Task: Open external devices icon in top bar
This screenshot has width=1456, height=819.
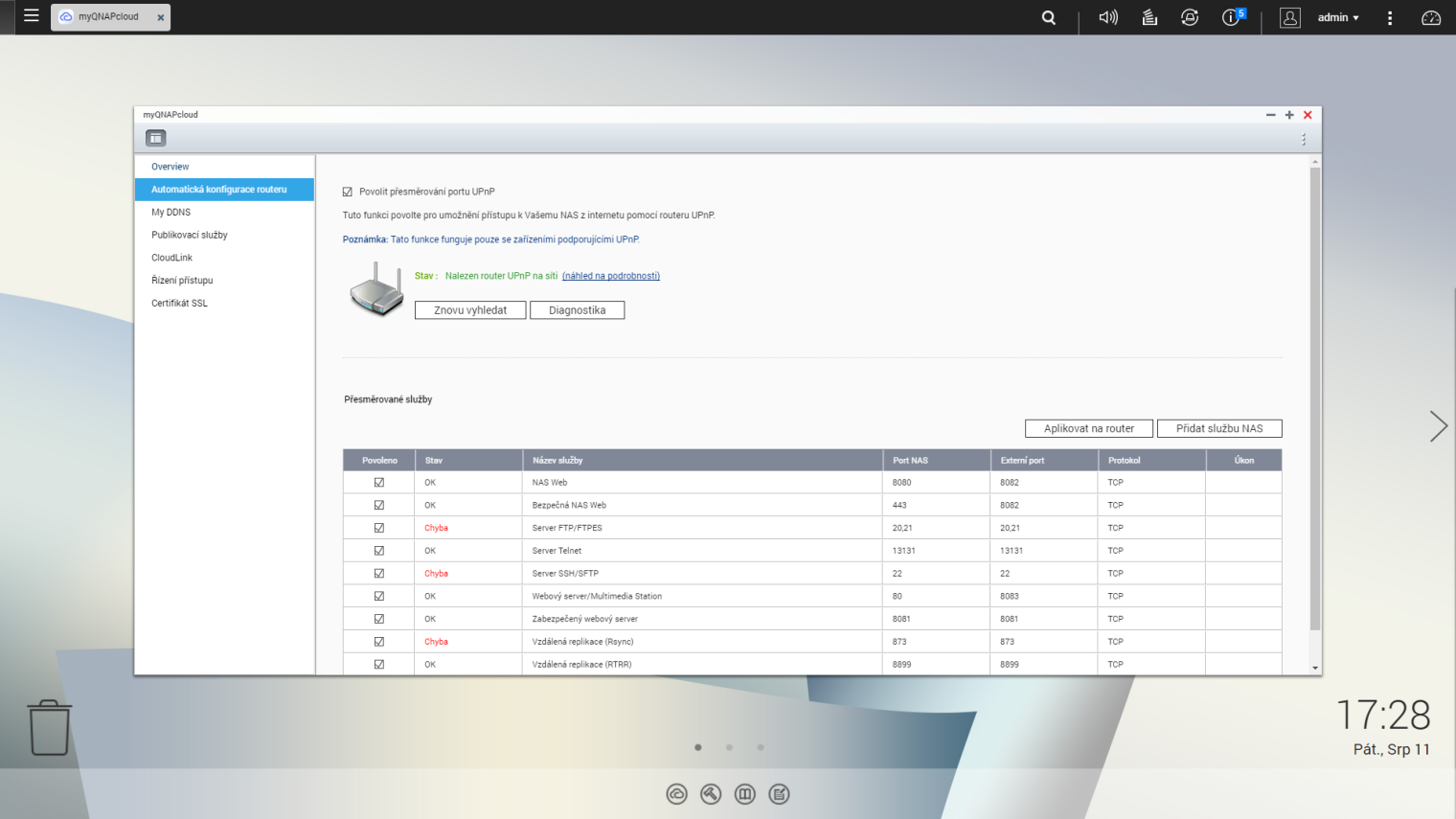Action: coord(1190,17)
